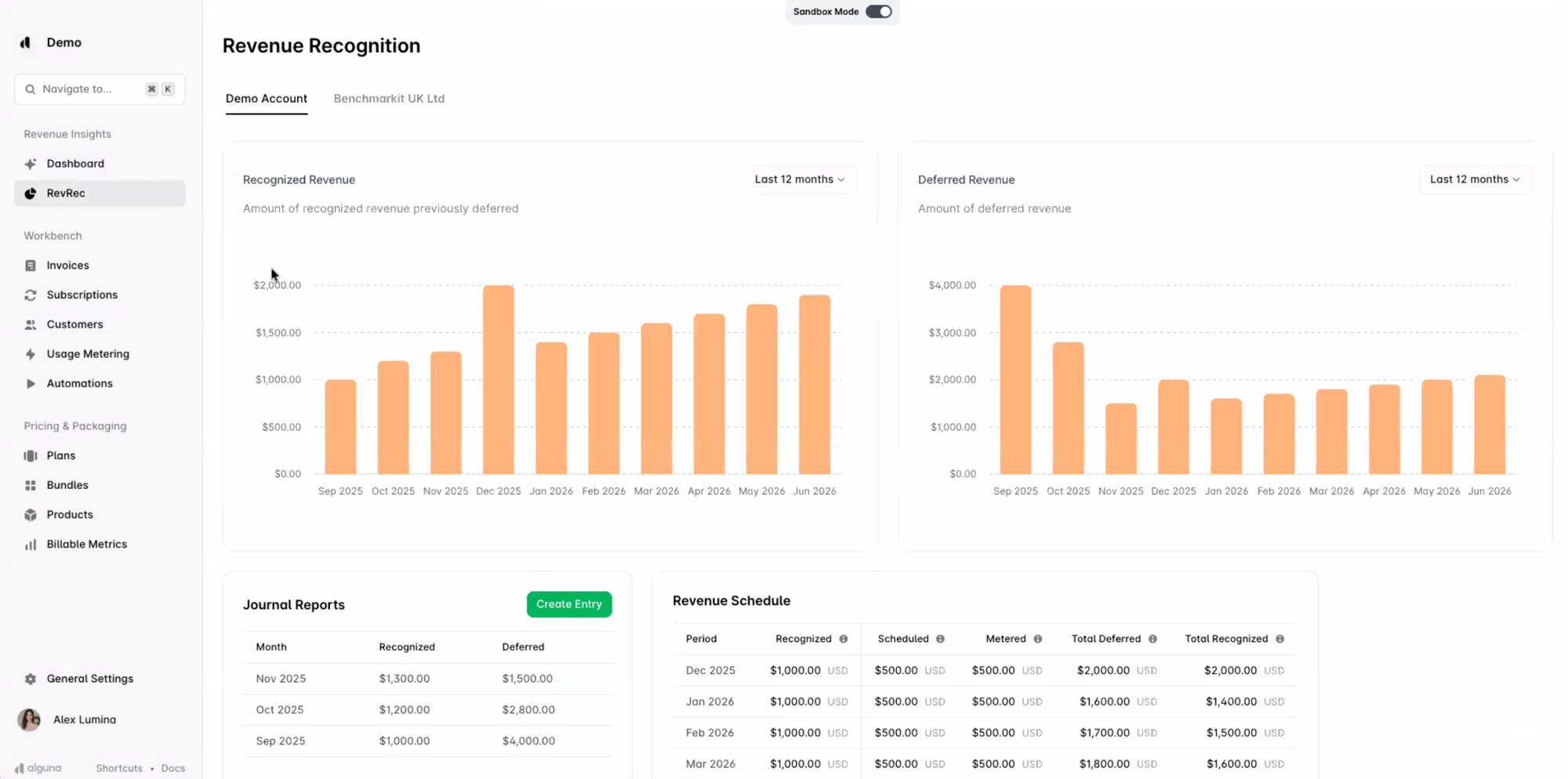Open the Automations section
The height and width of the screenshot is (779, 1568).
[78, 383]
